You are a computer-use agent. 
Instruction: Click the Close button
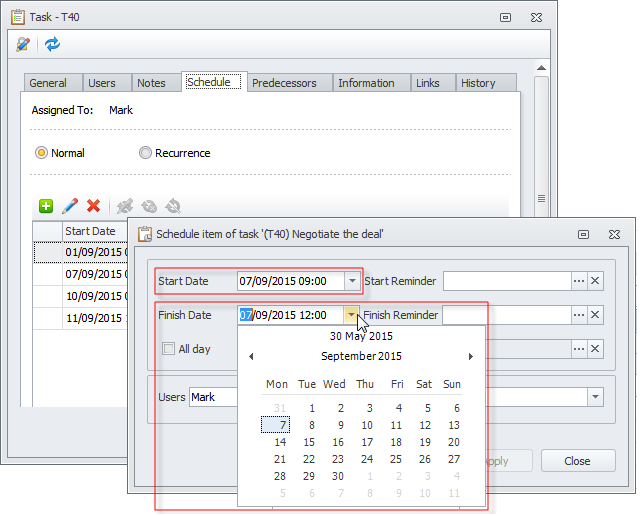click(x=577, y=461)
